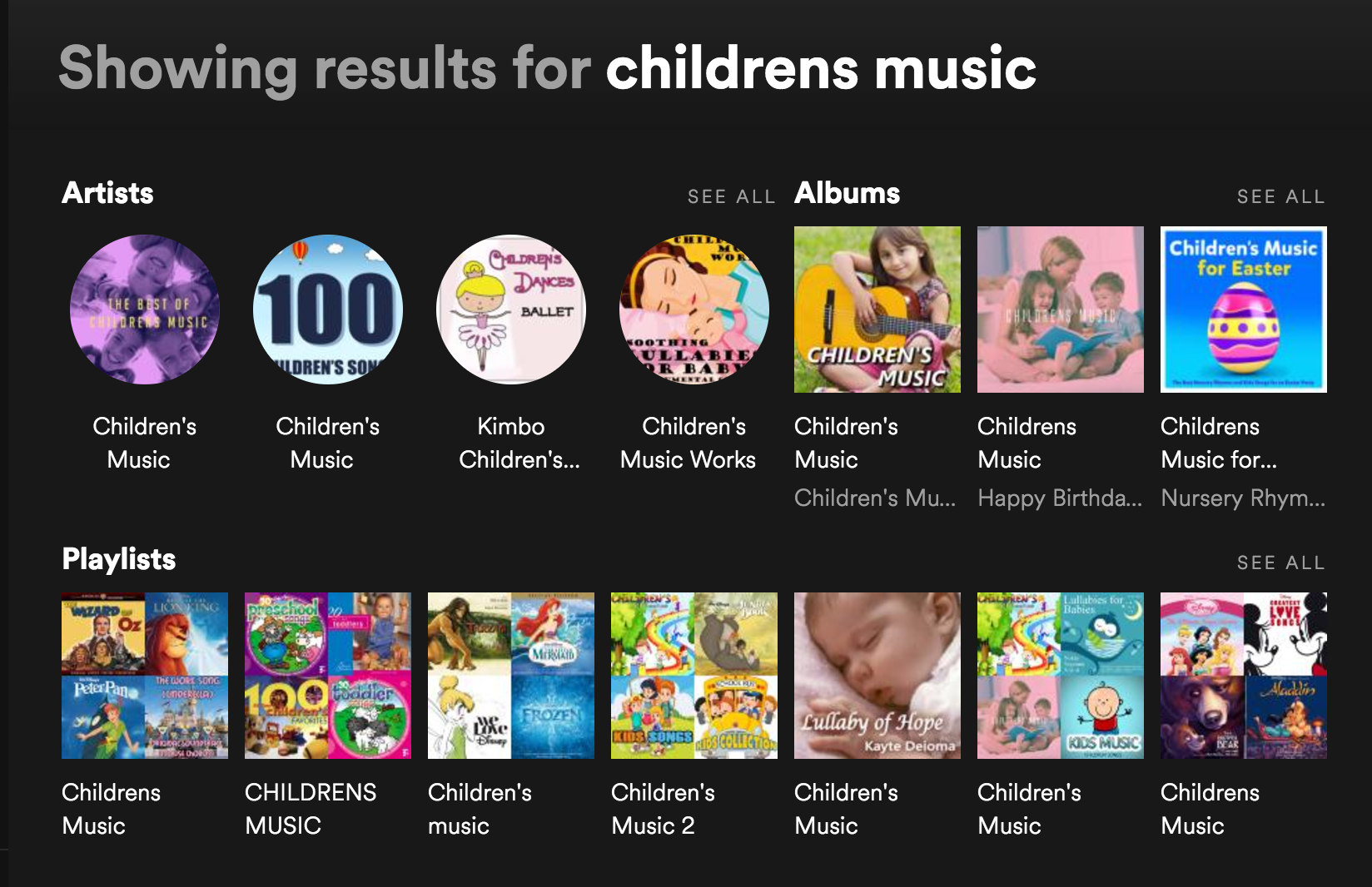Open the Lullaby of Hope playlist cover
Screen dimensions: 1372x887
[877, 676]
